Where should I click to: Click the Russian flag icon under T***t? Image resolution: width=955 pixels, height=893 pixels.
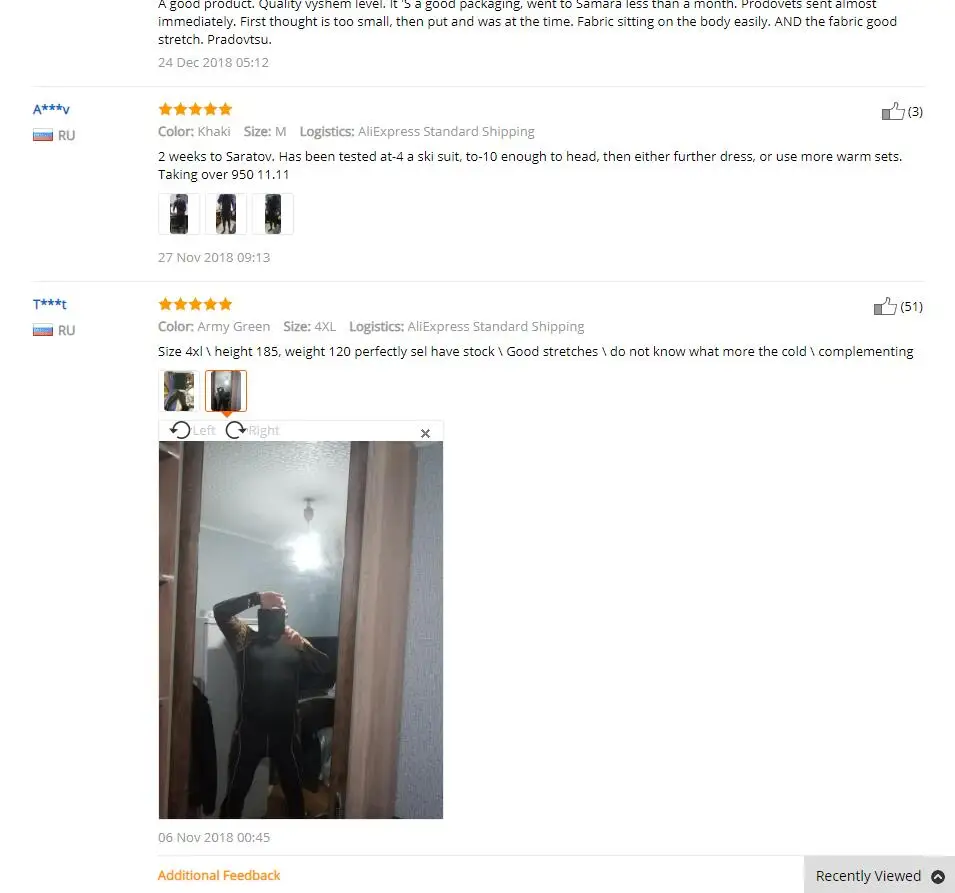[x=43, y=330]
